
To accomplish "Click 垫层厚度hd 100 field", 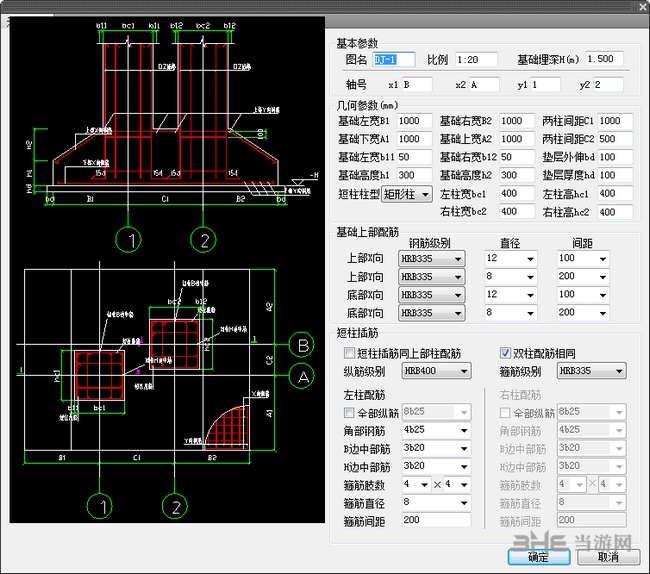I will point(615,175).
